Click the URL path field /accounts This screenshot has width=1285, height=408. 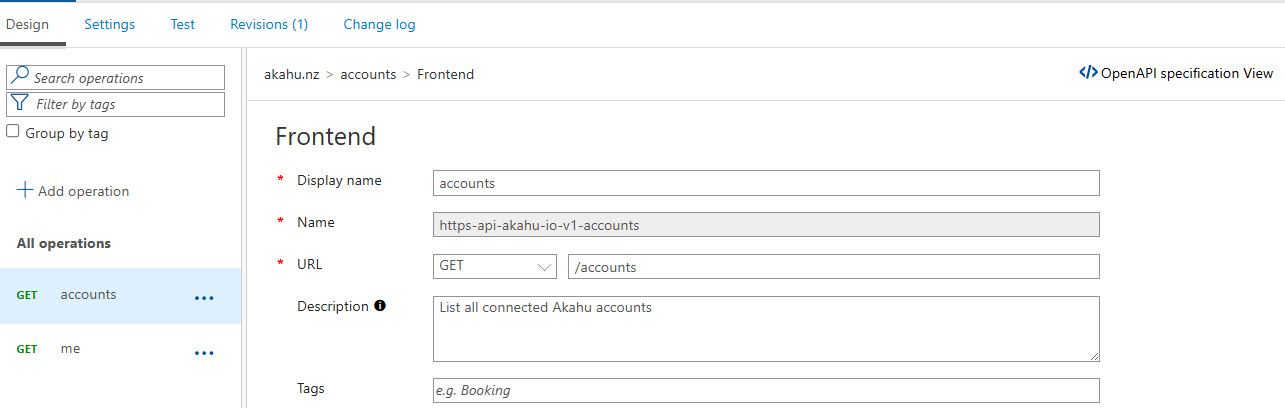pos(834,267)
